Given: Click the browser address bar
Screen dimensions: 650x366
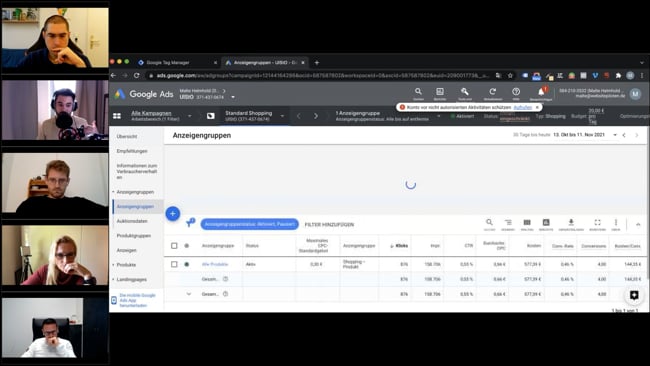Looking at the screenshot, I should click(x=319, y=75).
